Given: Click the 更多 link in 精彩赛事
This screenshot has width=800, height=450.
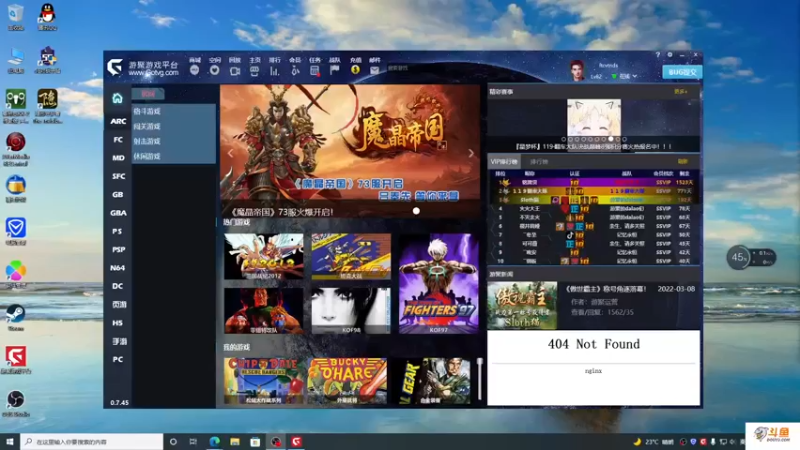Looking at the screenshot, I should (681, 92).
